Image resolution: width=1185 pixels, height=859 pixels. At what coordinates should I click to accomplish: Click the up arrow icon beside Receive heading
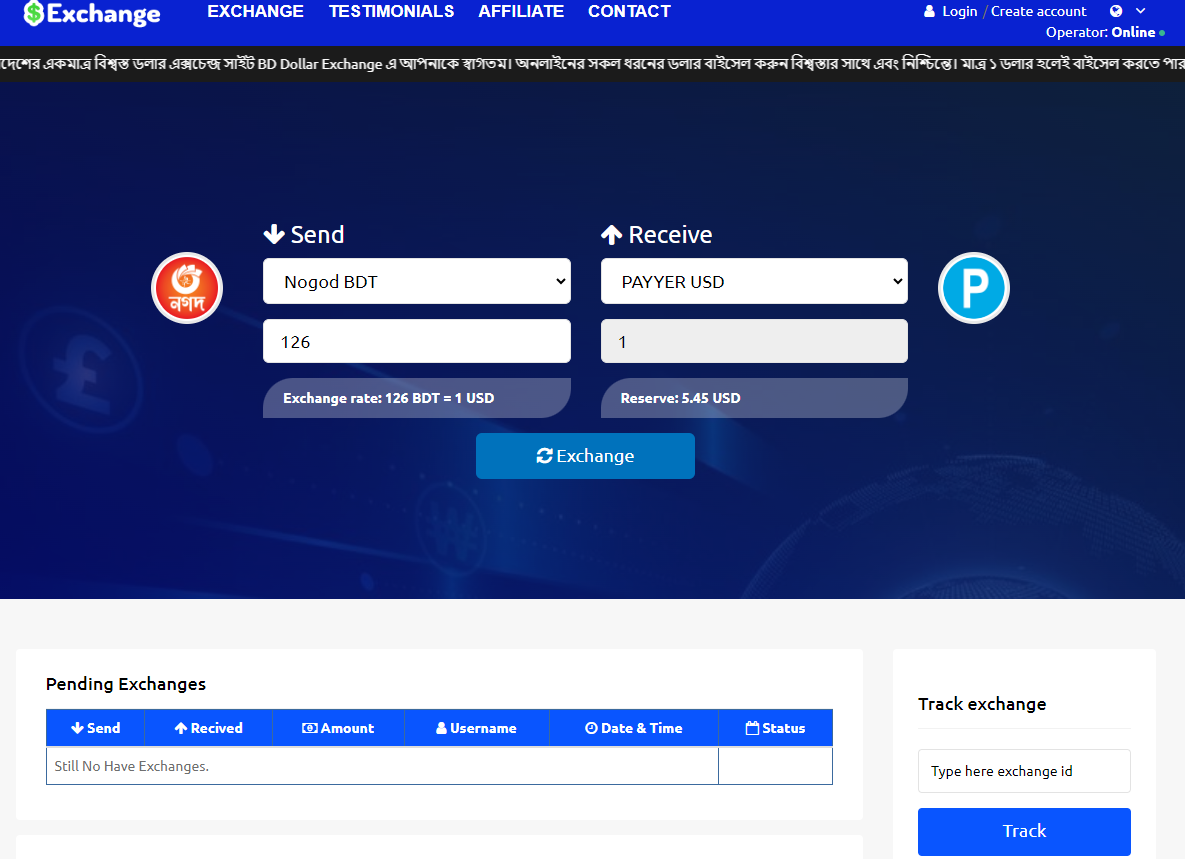pyautogui.click(x=611, y=235)
